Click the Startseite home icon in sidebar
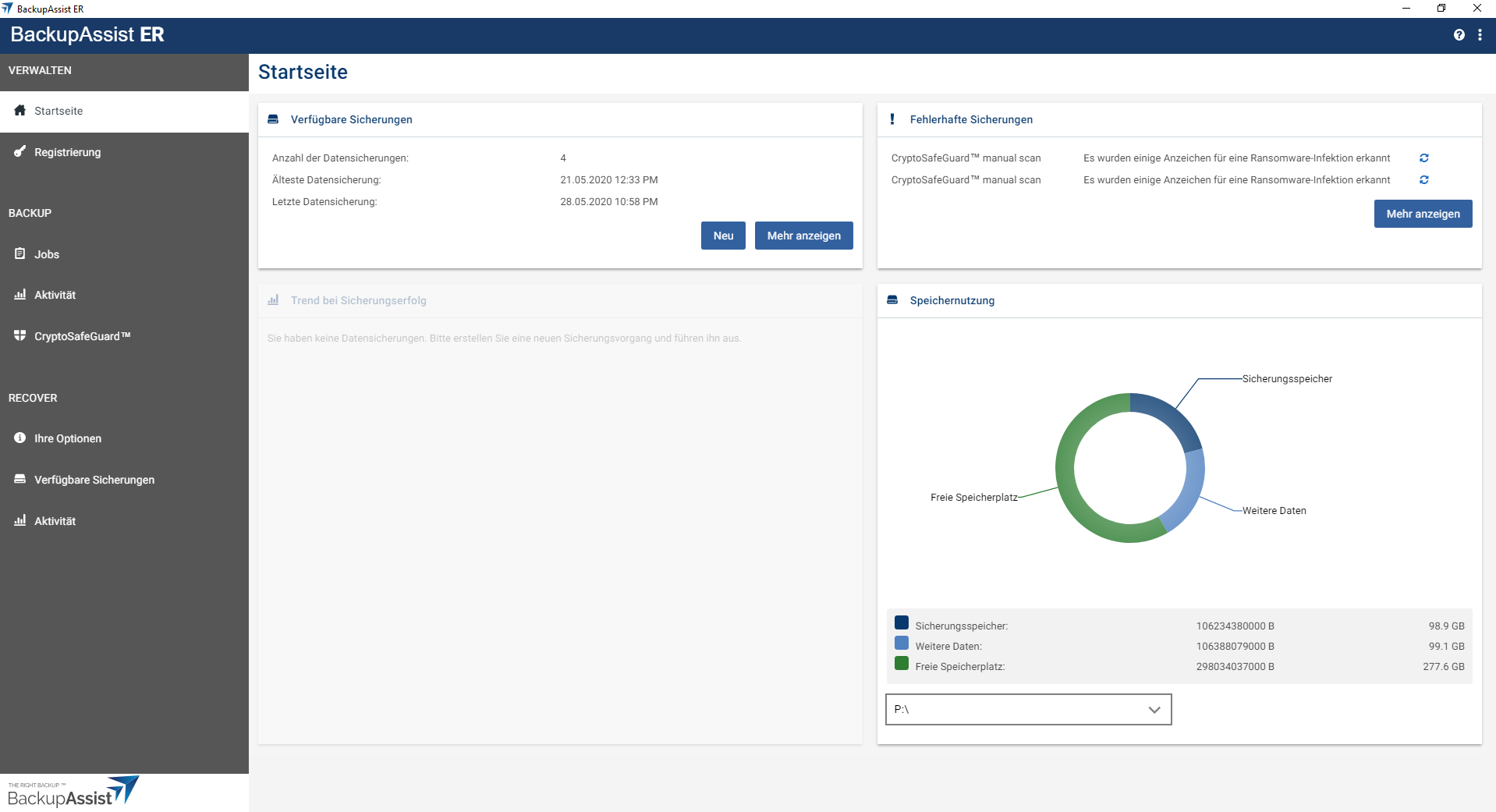 pos(20,110)
